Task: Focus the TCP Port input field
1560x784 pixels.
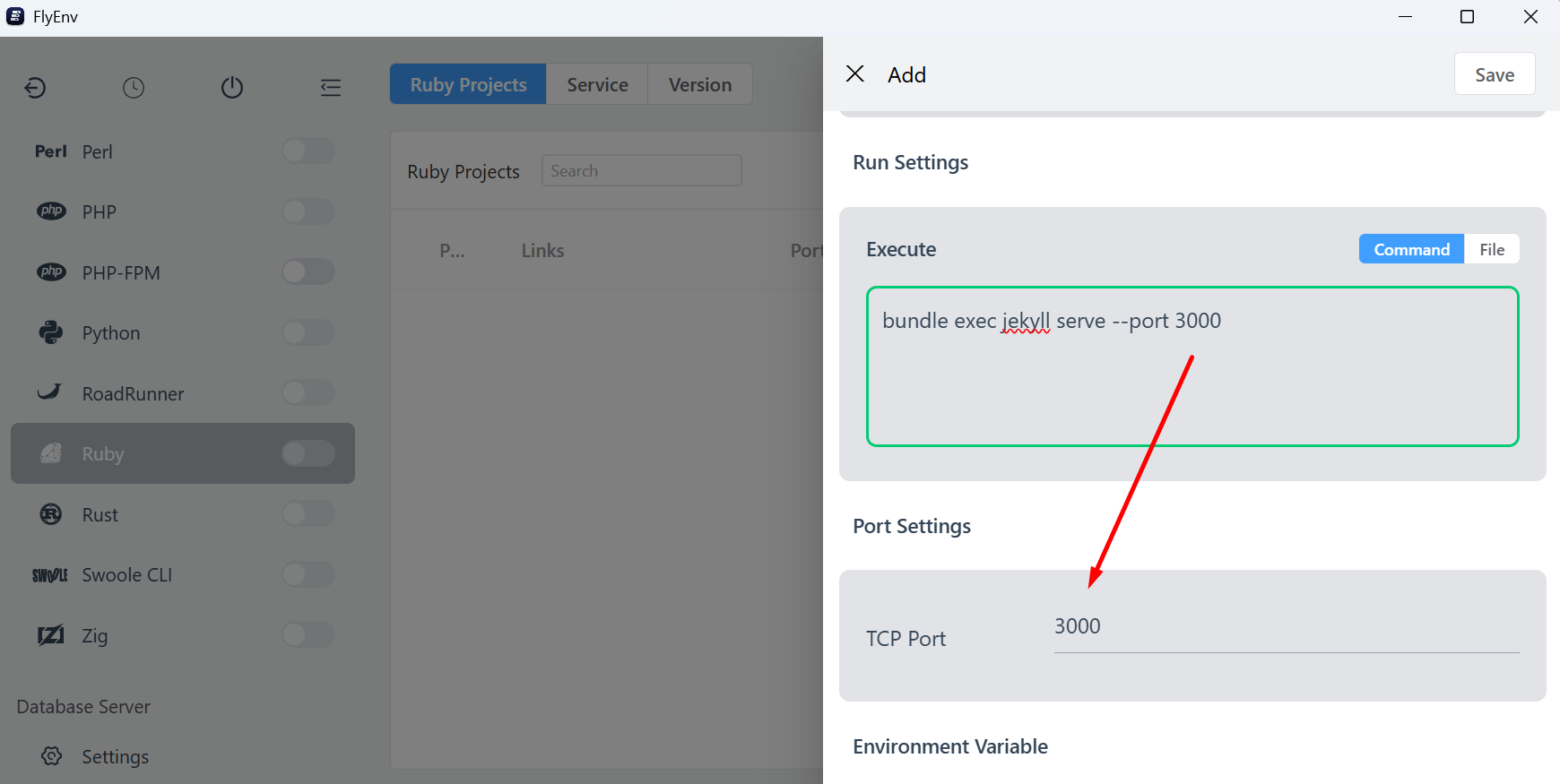Action: 1287,627
